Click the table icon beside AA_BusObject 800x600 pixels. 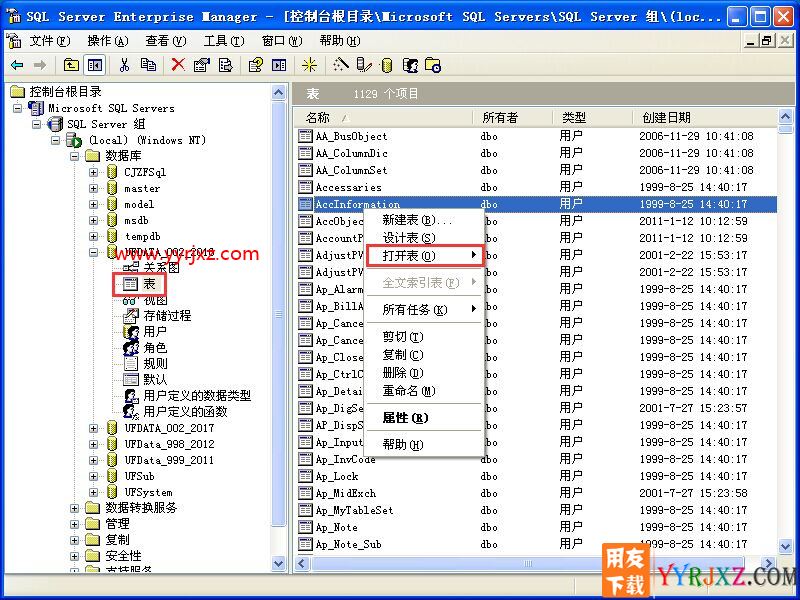[305, 136]
